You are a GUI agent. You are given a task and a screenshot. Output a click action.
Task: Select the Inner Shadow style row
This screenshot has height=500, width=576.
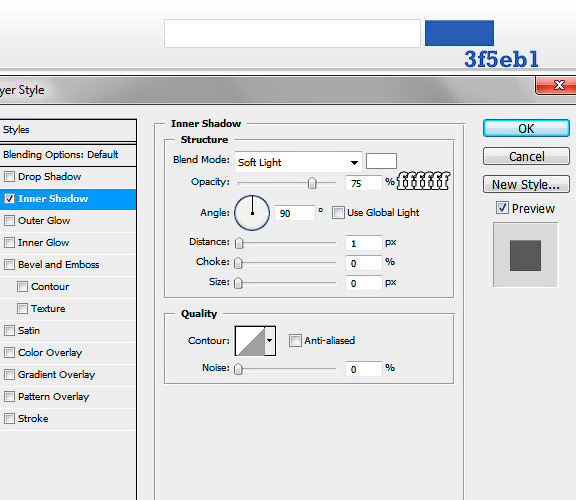pos(68,199)
